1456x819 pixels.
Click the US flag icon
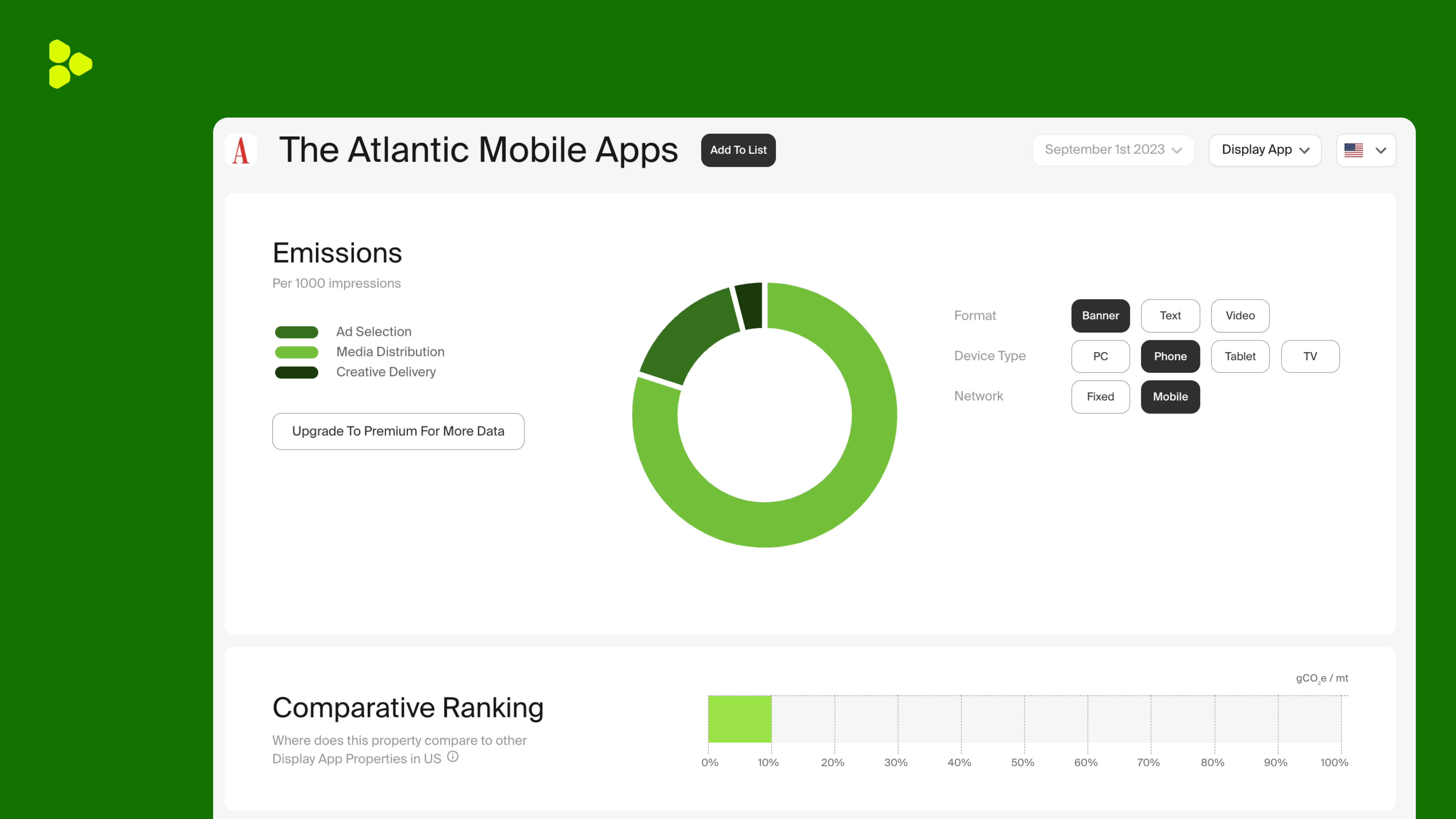tap(1353, 150)
